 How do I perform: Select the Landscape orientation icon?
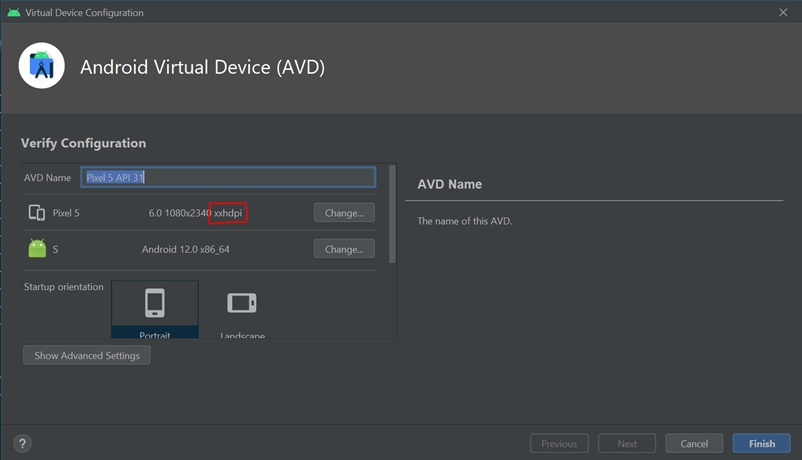click(x=242, y=303)
